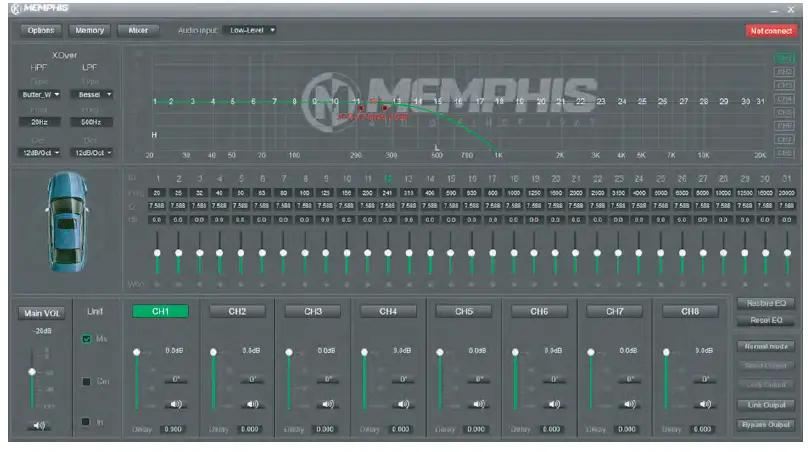Enable the Cm delay unit checkbox
Viewport: 808px width, 452px height.
point(87,381)
